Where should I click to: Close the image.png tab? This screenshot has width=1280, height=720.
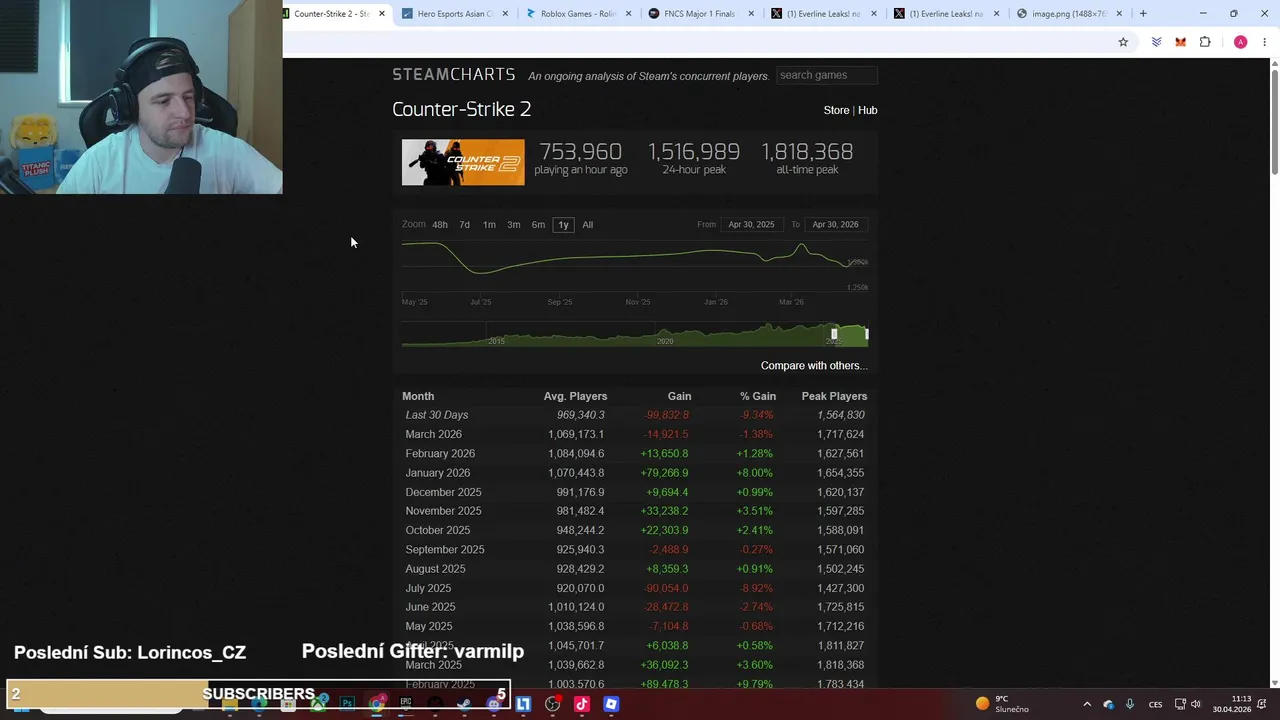(x=1119, y=14)
